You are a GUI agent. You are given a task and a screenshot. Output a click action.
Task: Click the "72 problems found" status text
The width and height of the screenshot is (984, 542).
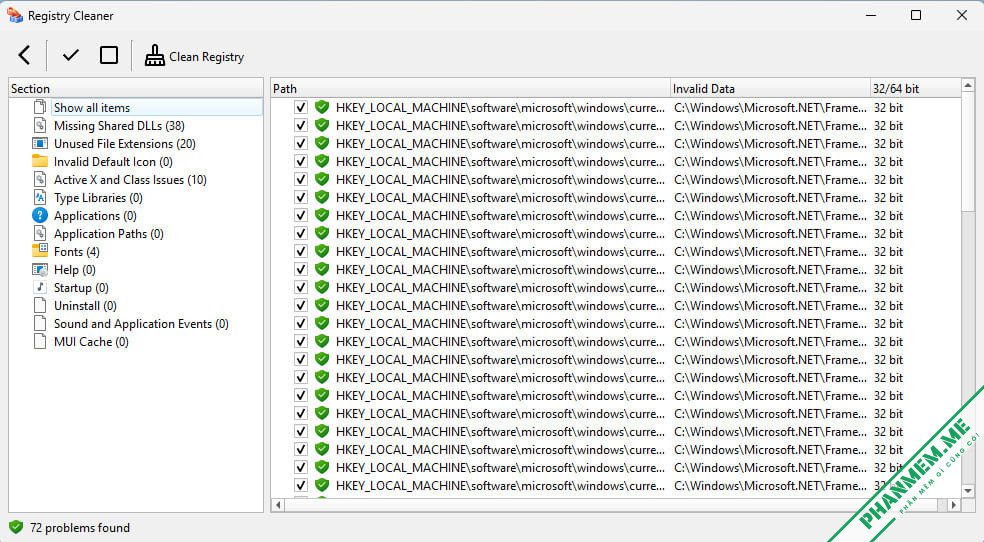80,528
